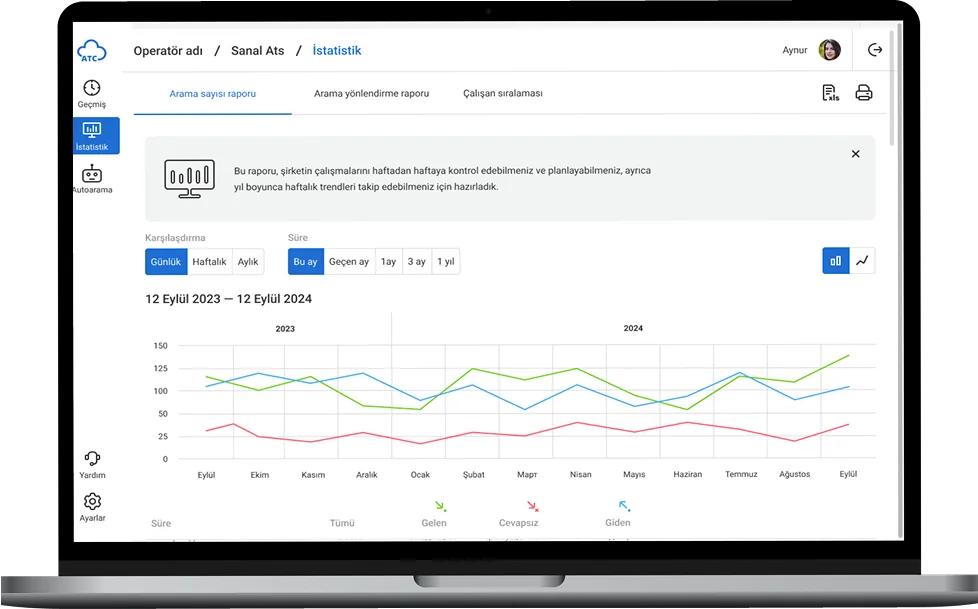Go to Operatör adı breadcrumb

tap(168, 51)
